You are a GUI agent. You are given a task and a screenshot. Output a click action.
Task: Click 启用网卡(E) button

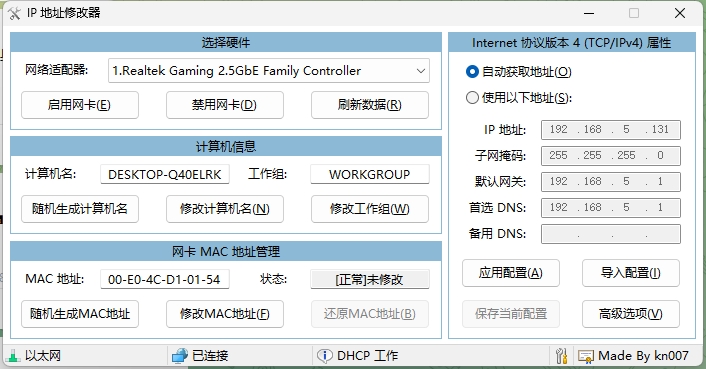[80, 105]
